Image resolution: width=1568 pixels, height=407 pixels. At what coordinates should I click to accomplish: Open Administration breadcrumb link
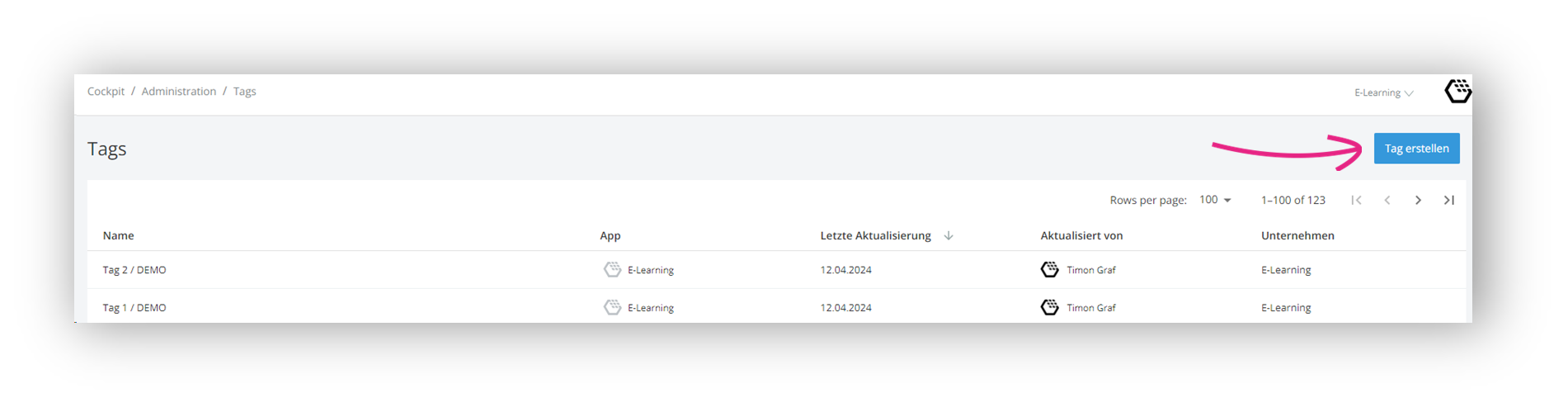[178, 92]
